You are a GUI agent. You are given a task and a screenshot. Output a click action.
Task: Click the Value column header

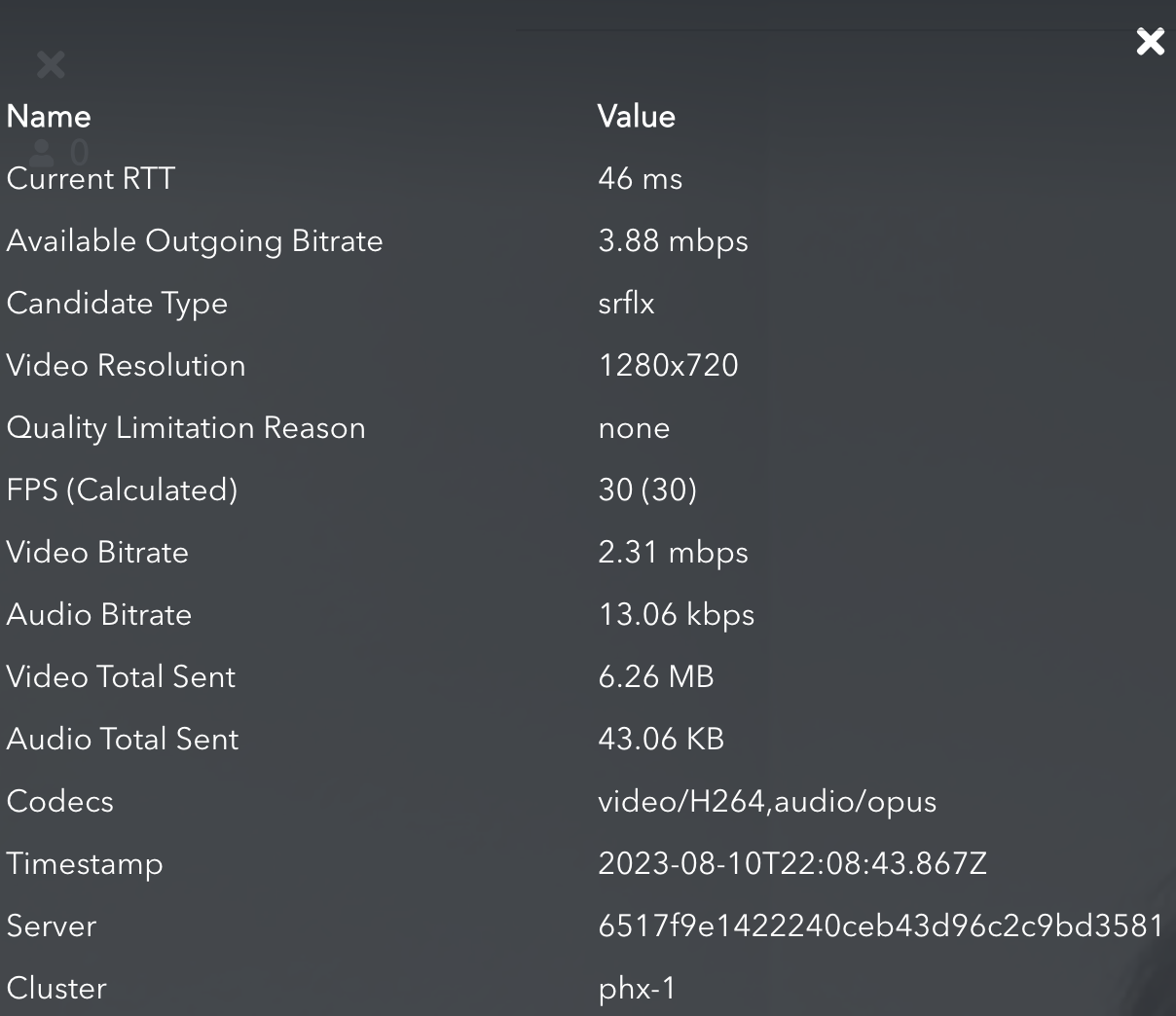(636, 117)
